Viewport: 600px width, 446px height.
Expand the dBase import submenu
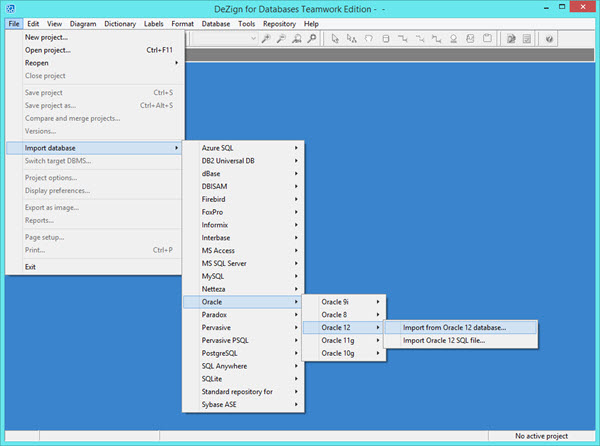[x=243, y=174]
